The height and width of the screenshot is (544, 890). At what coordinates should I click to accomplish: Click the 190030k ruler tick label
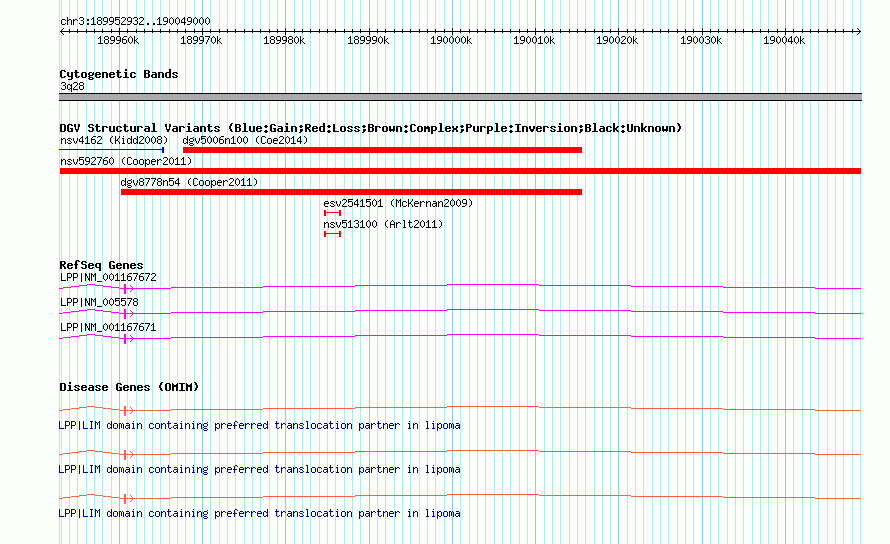coord(701,40)
